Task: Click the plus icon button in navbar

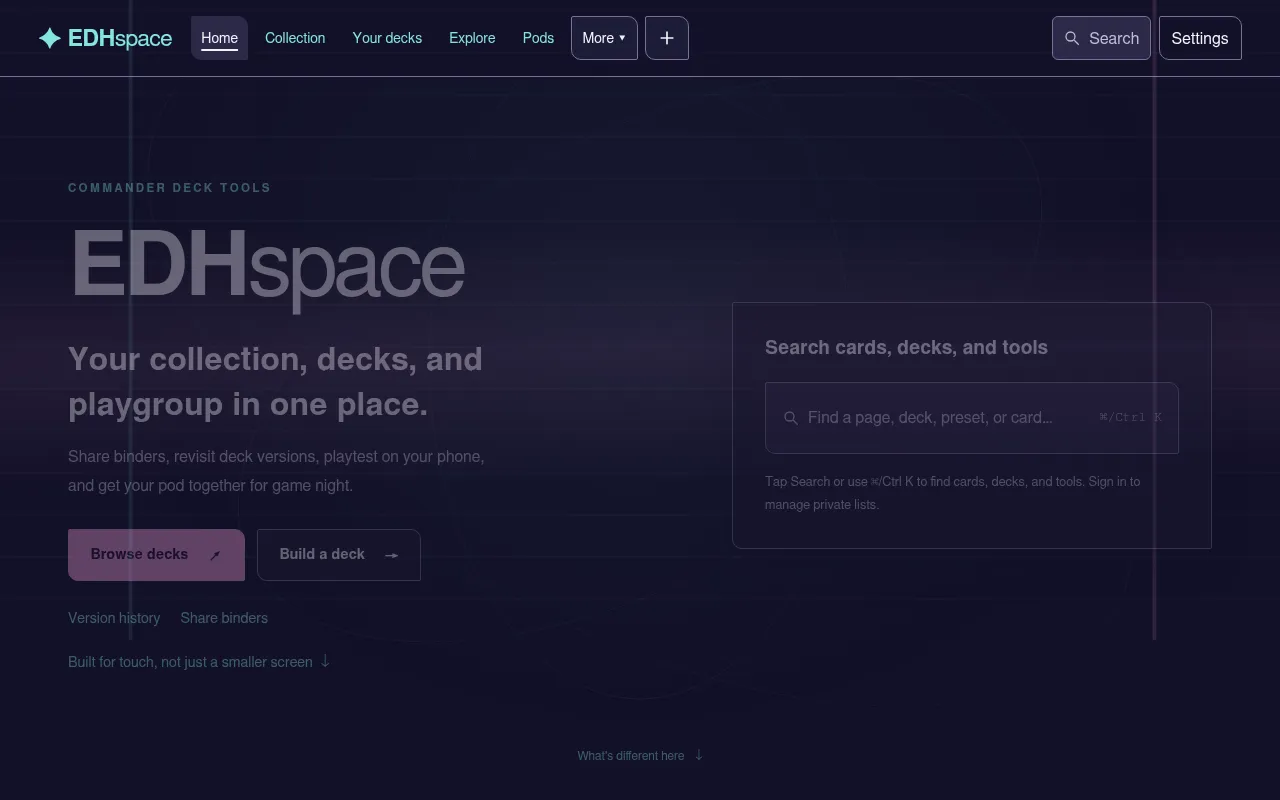Action: (x=667, y=38)
